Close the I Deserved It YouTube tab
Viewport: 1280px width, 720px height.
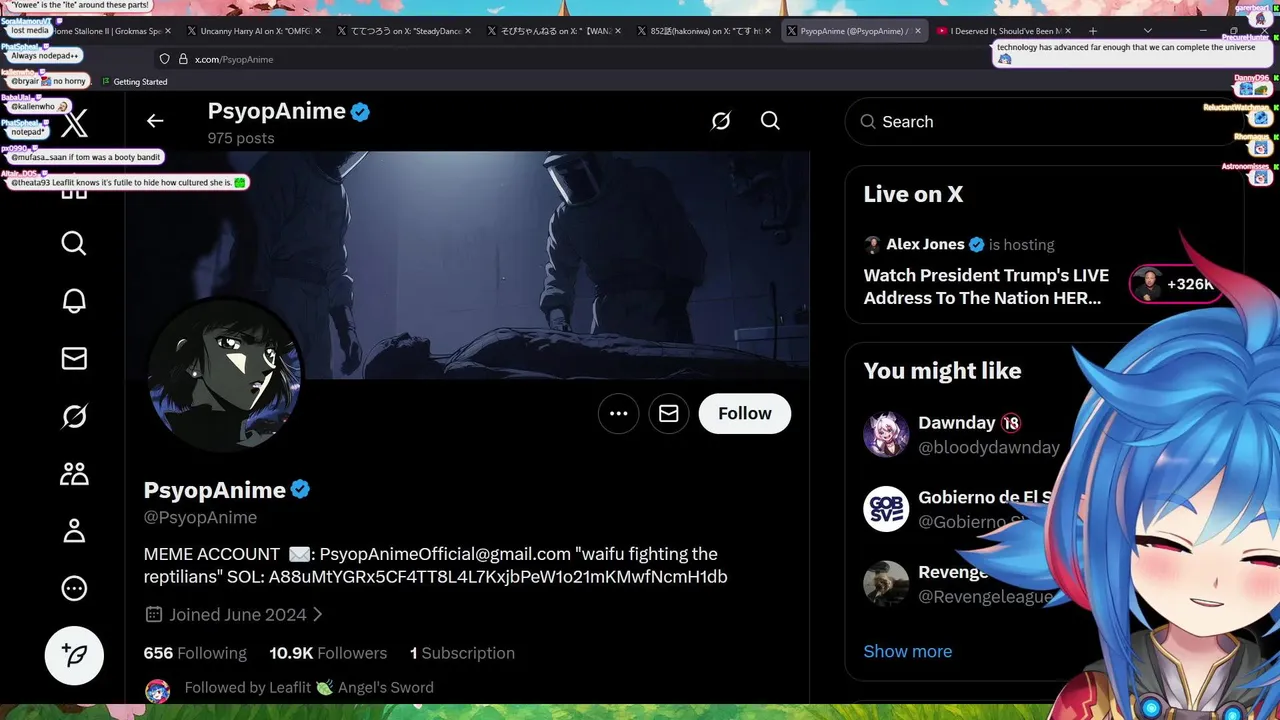pos(1068,31)
